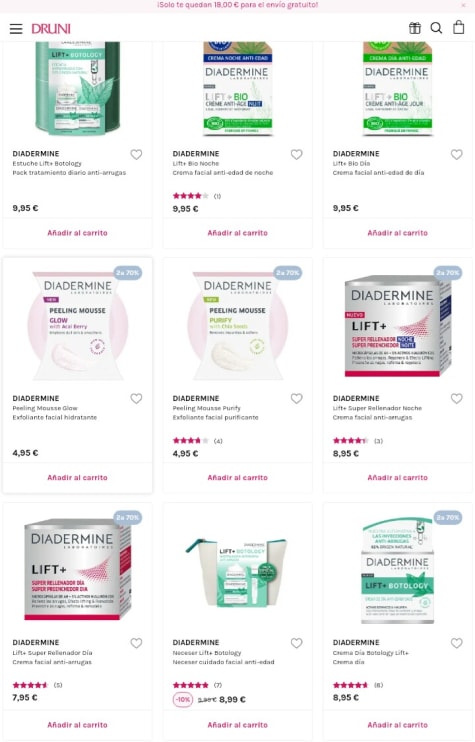This screenshot has height=742, width=475.
Task: Open Lift+ Super Rellenador Noche product title
Action: (x=377, y=408)
